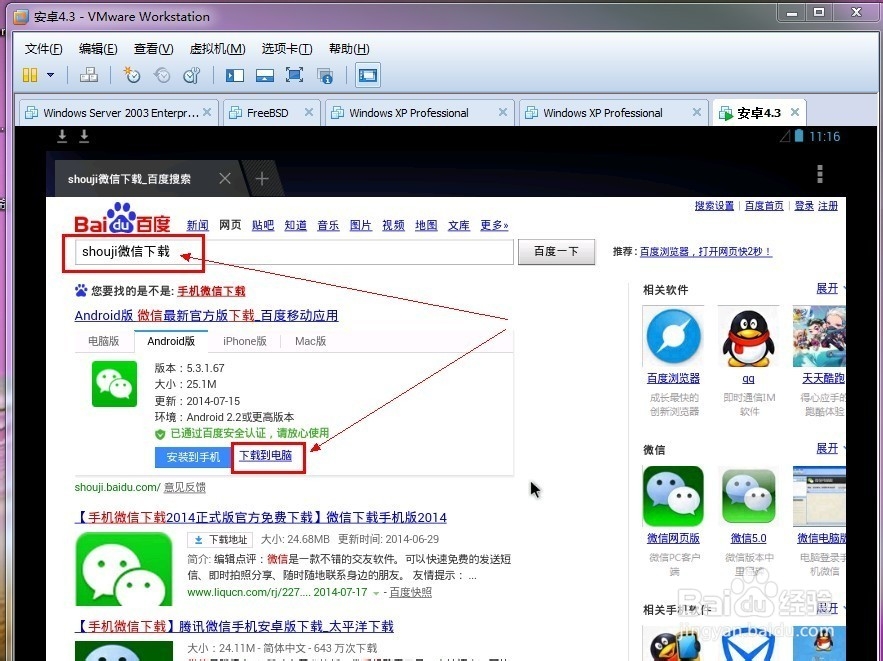Open the 选项卡(T) menu
This screenshot has width=883, height=661.
pos(287,49)
